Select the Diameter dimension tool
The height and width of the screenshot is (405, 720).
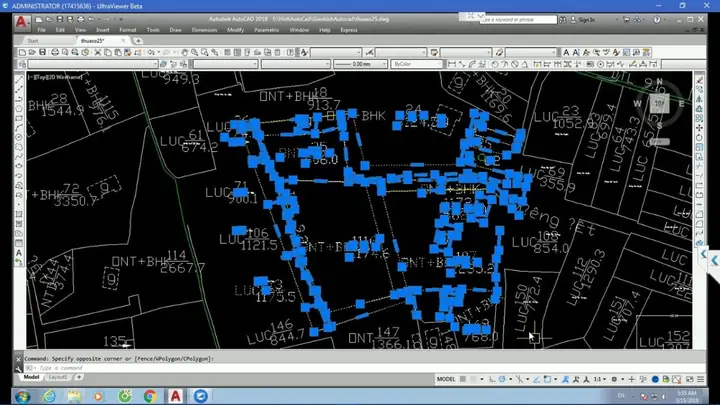515,64
